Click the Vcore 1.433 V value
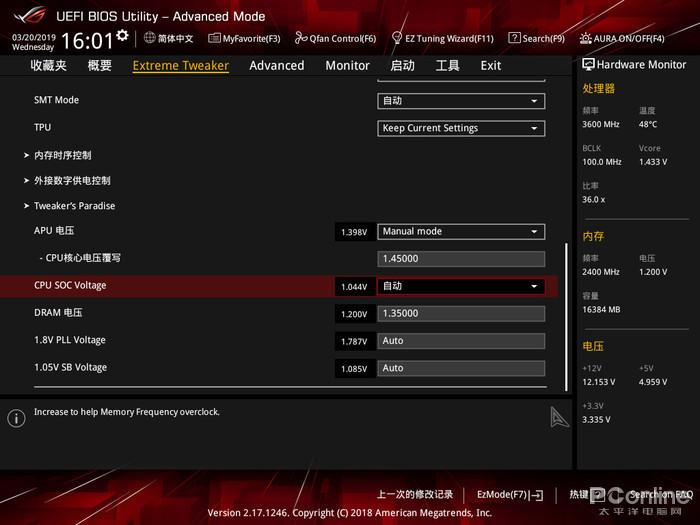The width and height of the screenshot is (700, 525). pyautogui.click(x=653, y=162)
